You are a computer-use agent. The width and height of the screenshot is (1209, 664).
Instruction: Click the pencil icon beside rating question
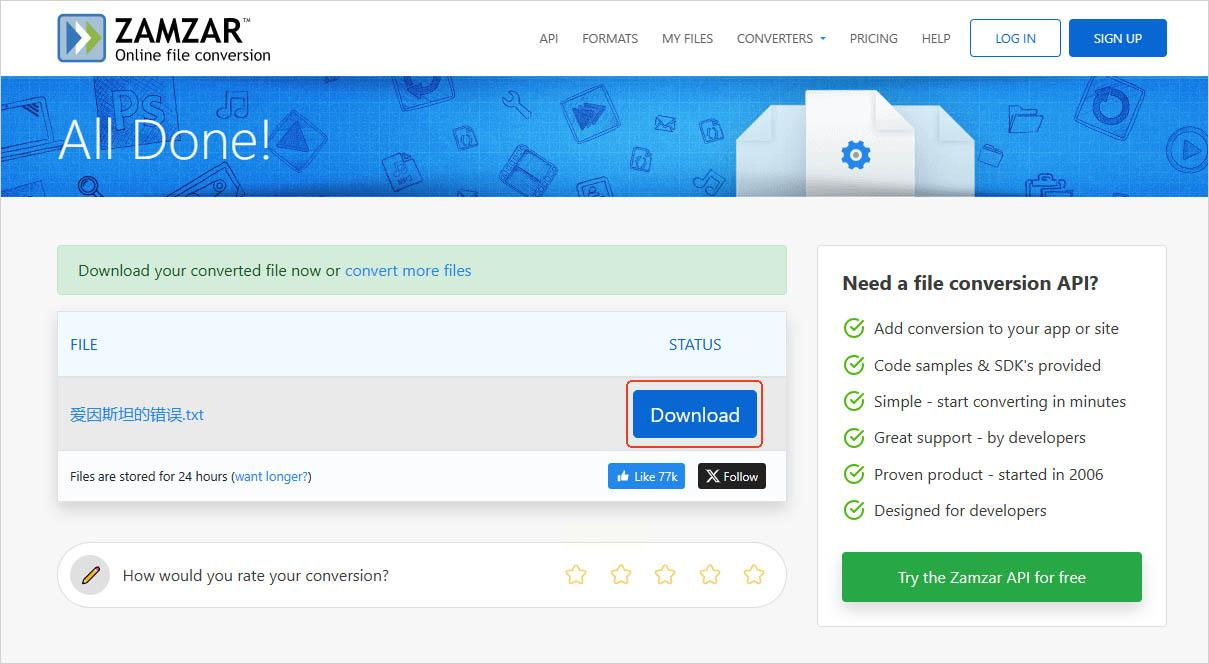click(90, 575)
